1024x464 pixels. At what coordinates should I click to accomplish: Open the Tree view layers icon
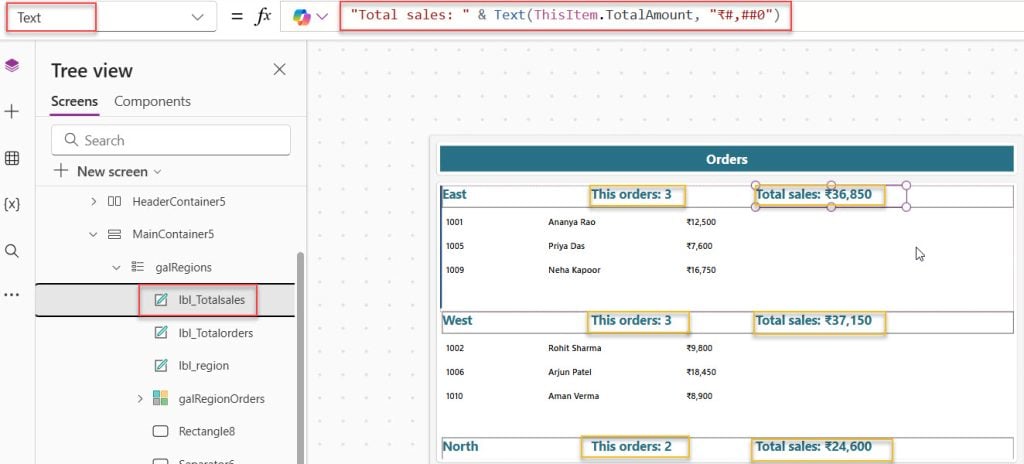click(12, 65)
